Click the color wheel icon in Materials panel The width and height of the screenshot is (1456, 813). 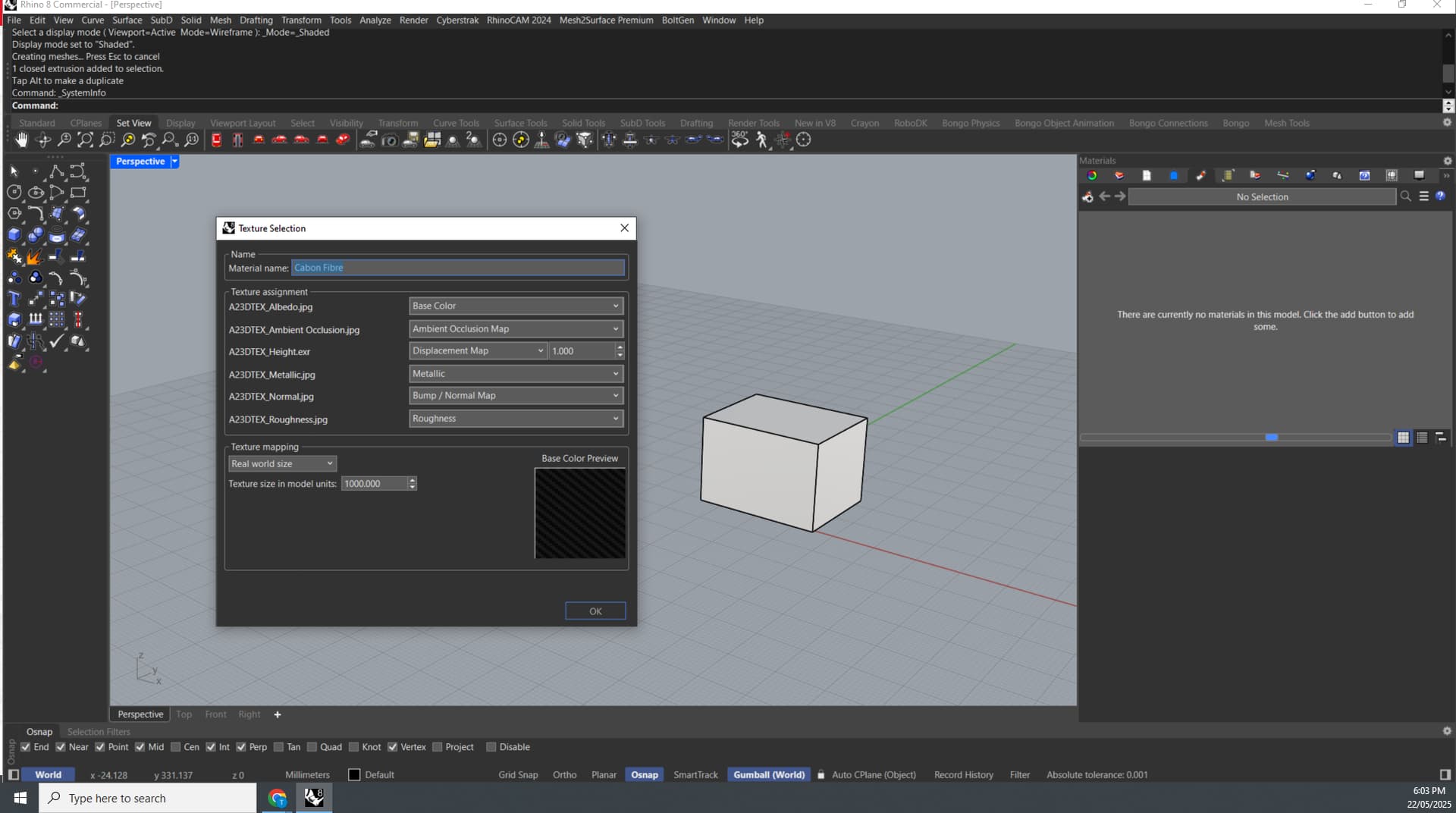point(1092,175)
